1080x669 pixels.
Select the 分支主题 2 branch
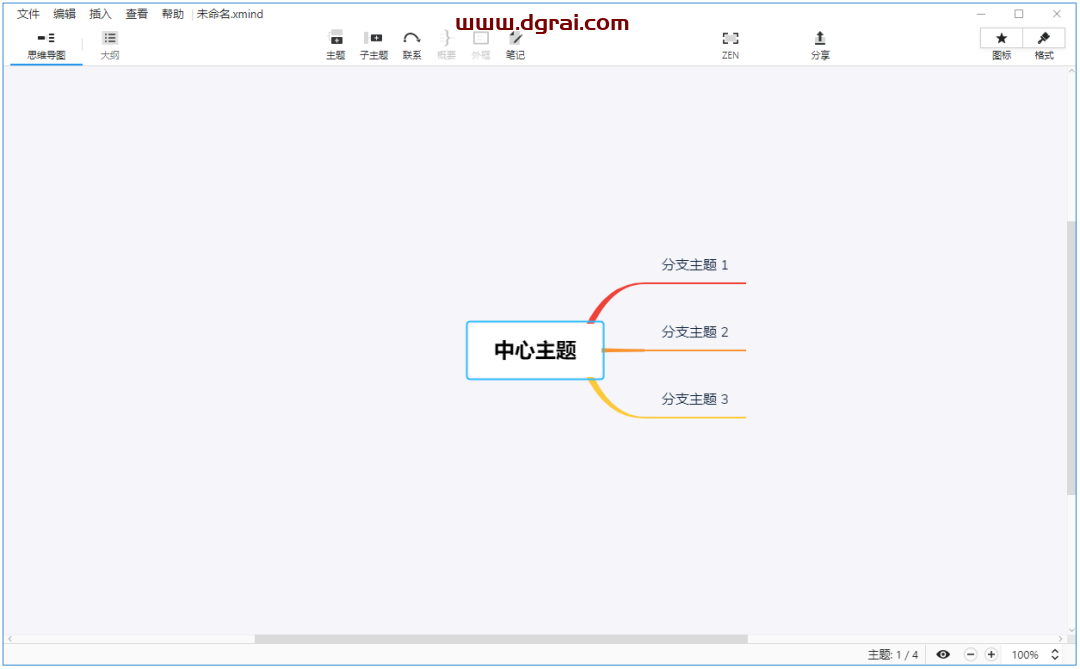click(694, 332)
